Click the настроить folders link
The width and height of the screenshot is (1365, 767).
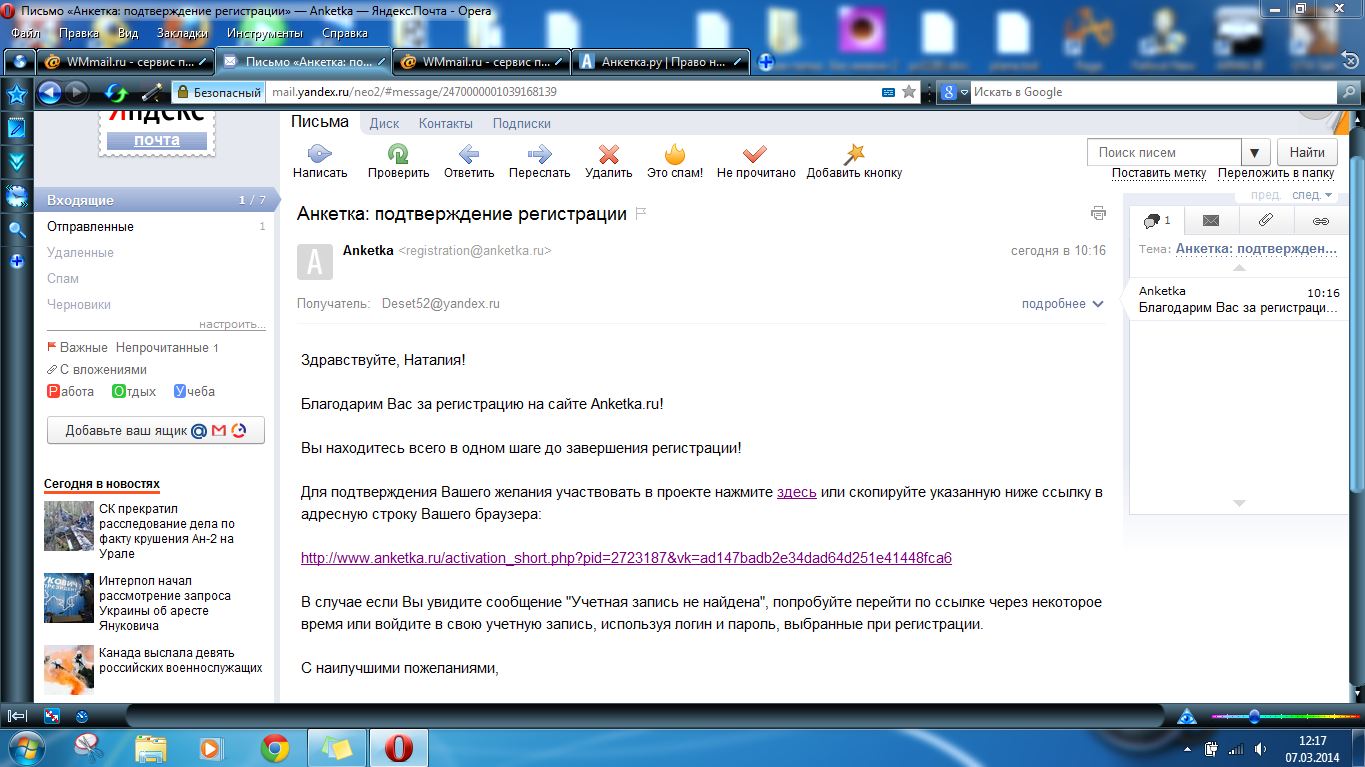click(x=232, y=325)
